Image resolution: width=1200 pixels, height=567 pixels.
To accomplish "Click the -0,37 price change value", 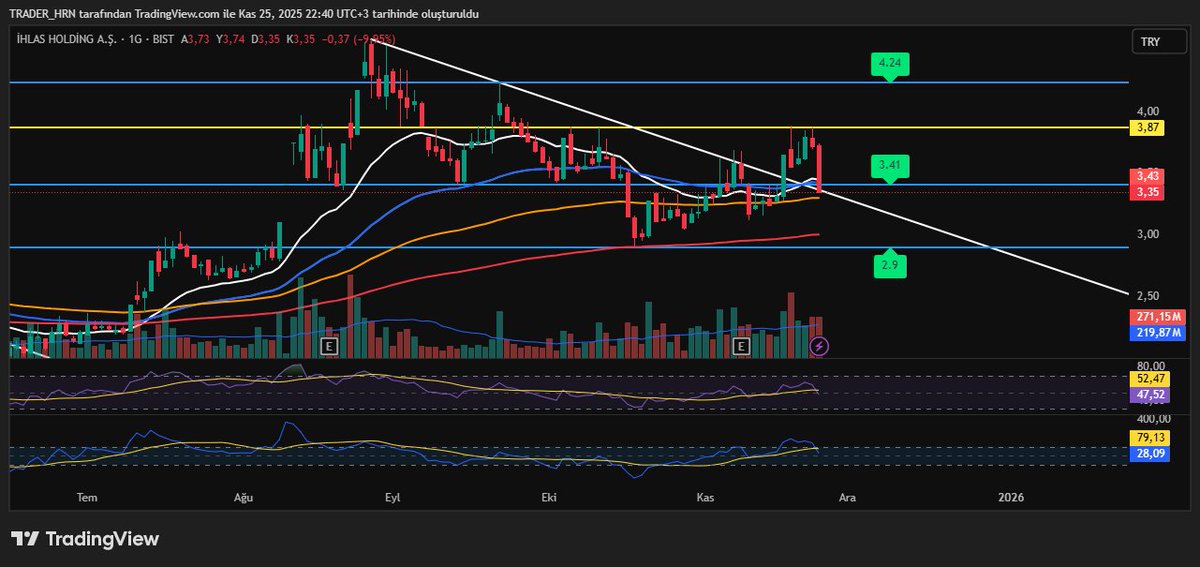I will [x=336, y=39].
